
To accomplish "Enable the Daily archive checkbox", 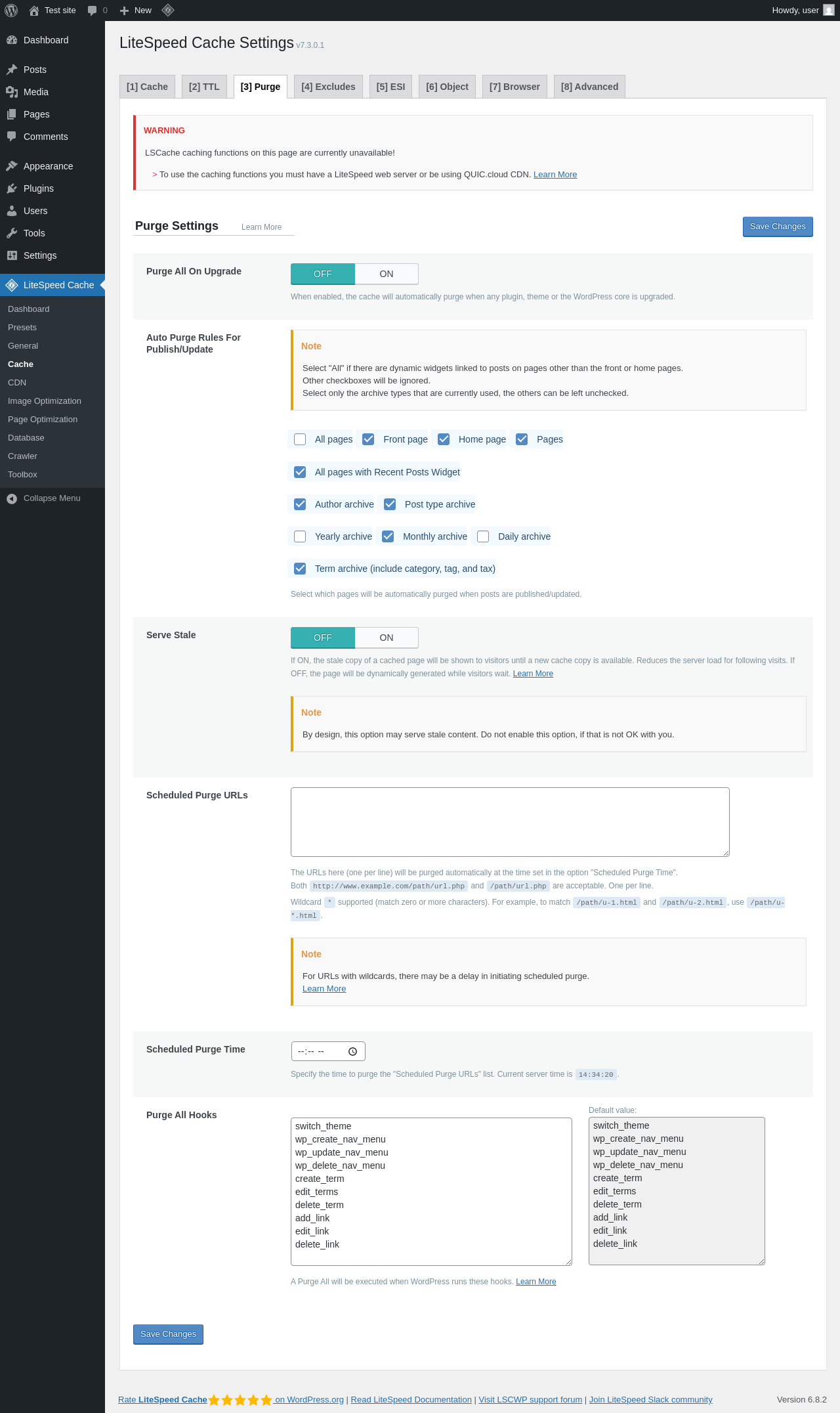I will pos(483,536).
